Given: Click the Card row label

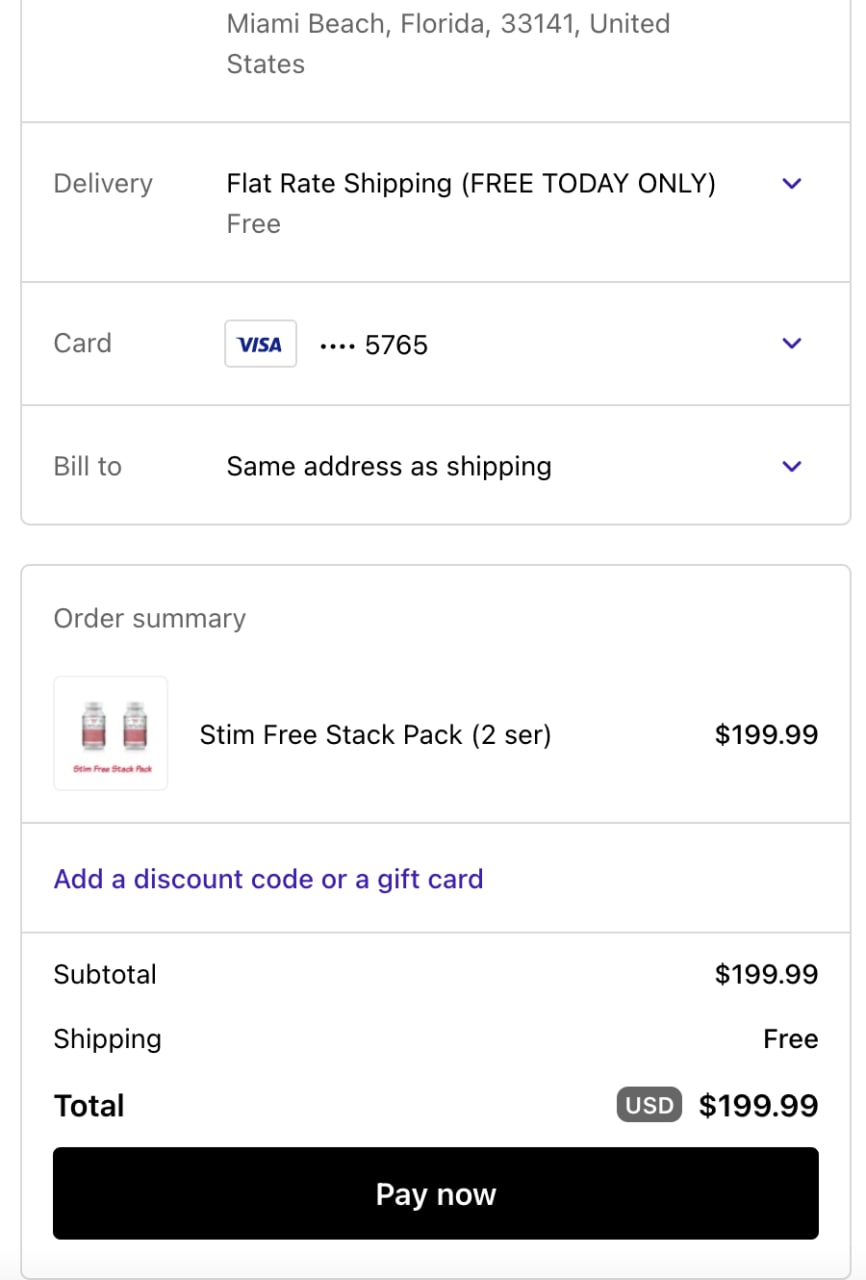Looking at the screenshot, I should click(x=82, y=343).
